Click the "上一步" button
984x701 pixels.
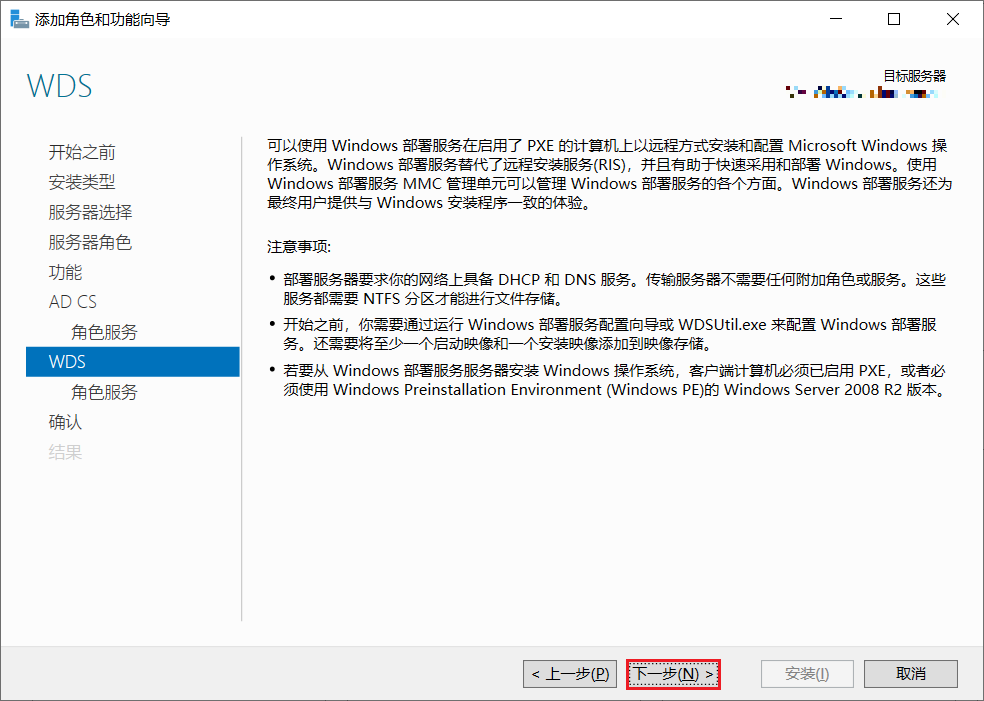click(569, 673)
